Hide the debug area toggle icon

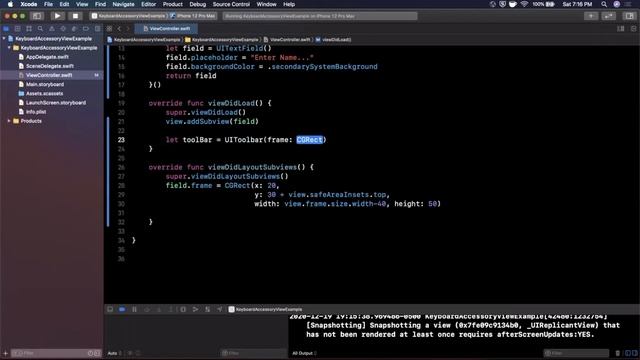coord(110,309)
